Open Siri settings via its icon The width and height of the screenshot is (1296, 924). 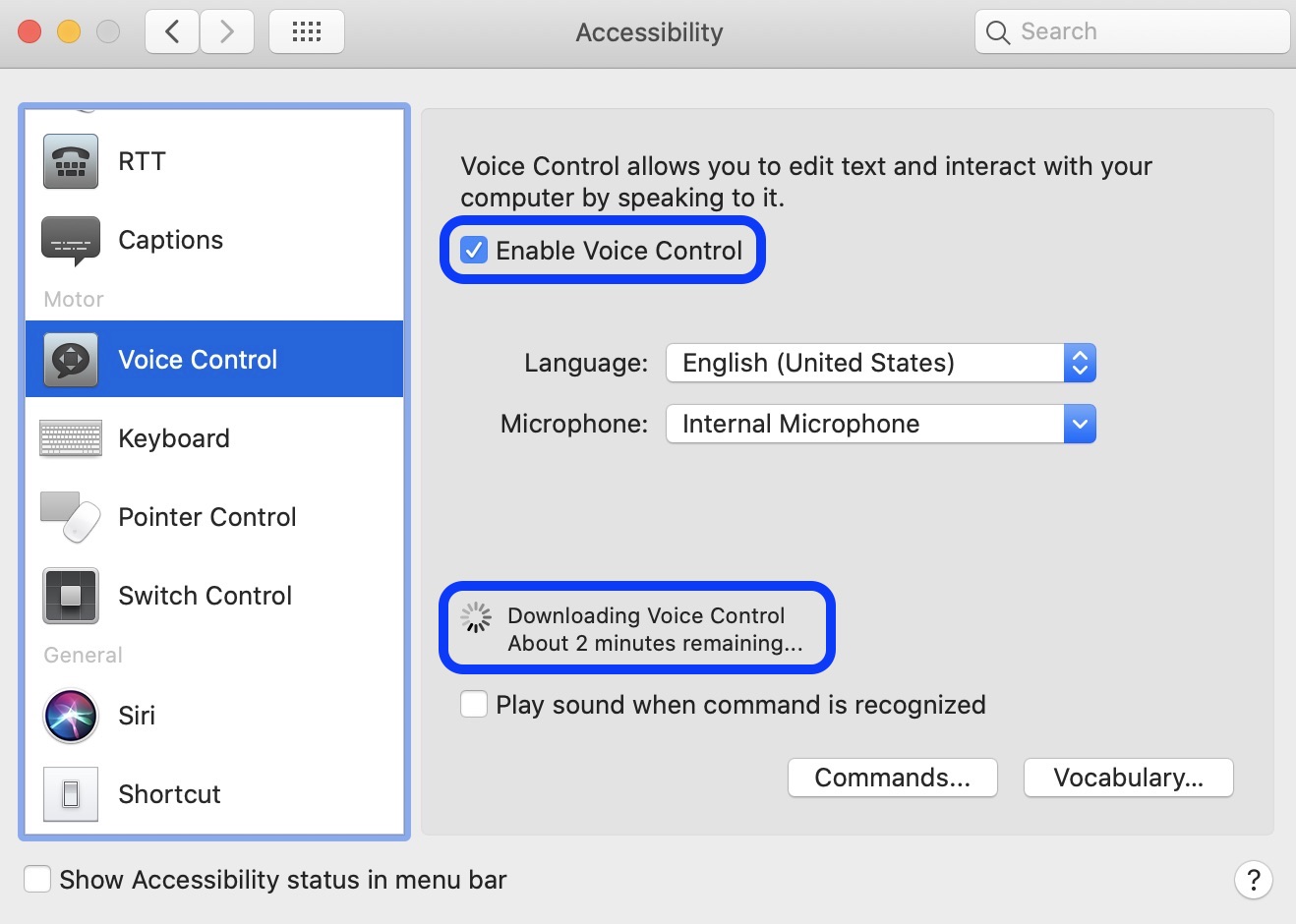click(70, 716)
